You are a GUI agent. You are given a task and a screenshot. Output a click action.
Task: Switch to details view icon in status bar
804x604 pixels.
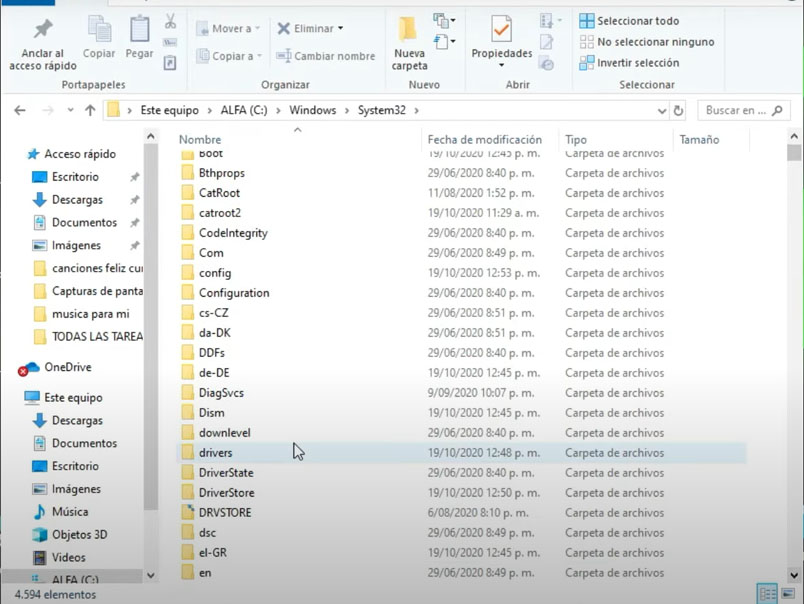(x=768, y=594)
